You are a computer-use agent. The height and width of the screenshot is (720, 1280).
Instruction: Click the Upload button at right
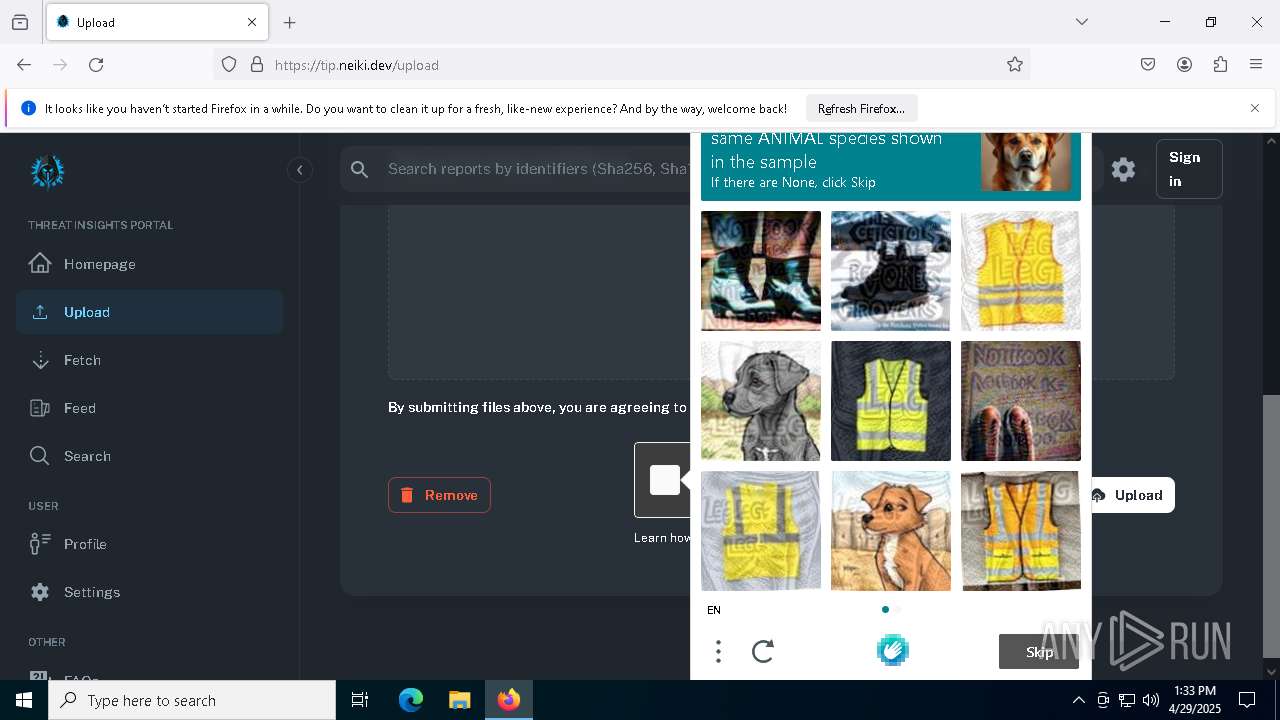[x=1130, y=495]
